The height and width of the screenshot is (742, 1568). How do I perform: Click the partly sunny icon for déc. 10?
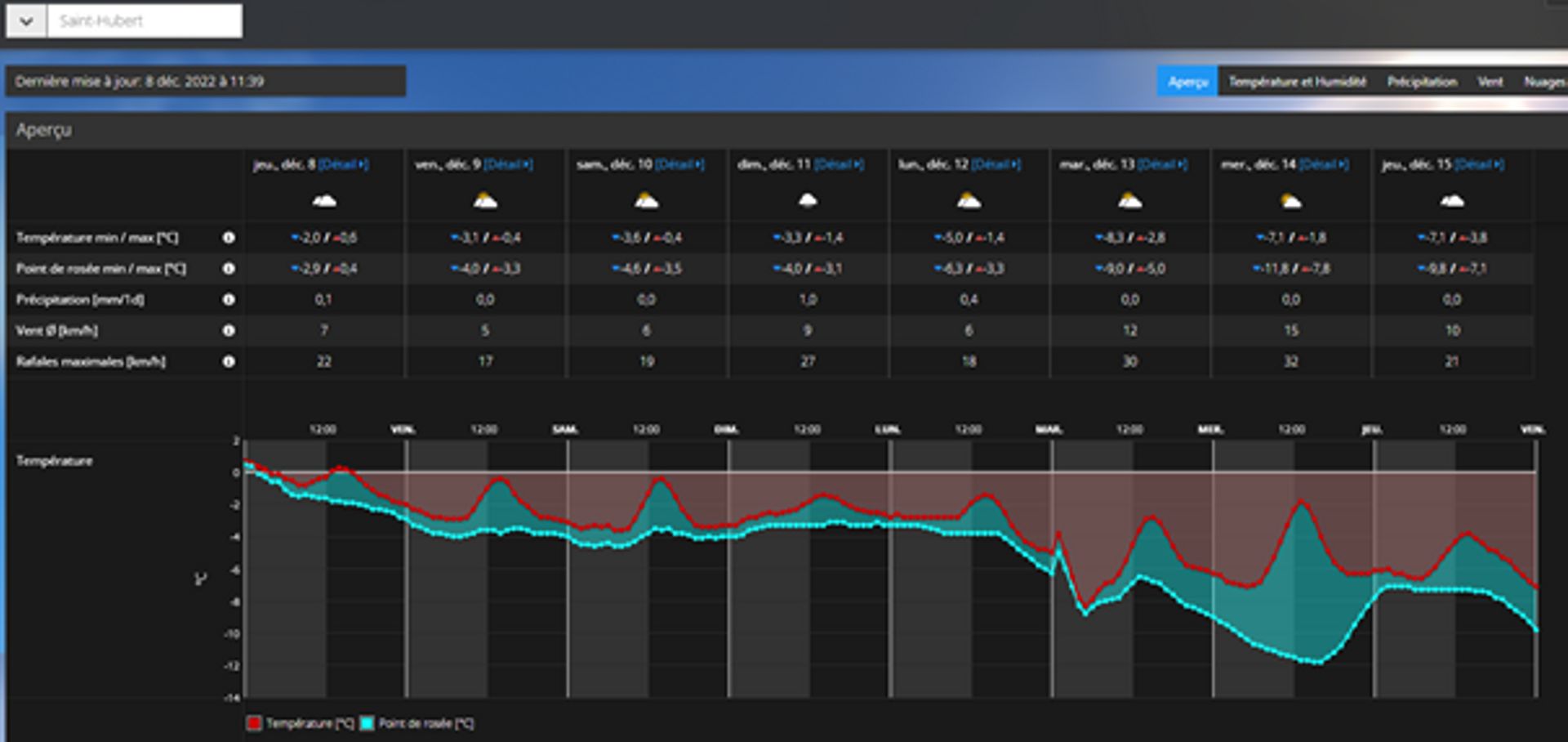pyautogui.click(x=646, y=200)
